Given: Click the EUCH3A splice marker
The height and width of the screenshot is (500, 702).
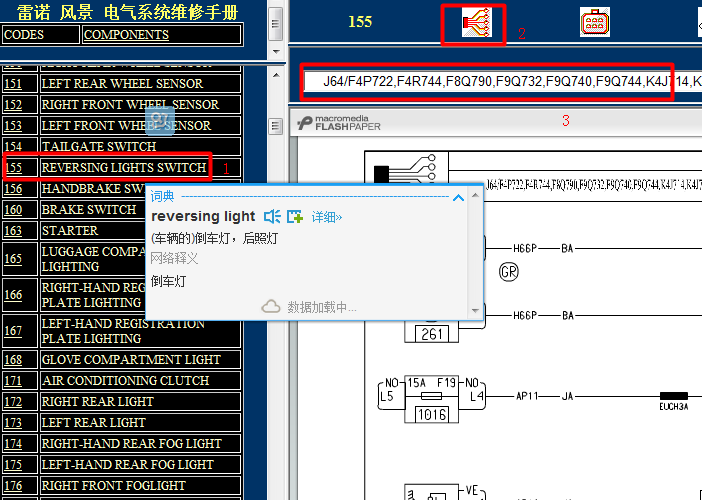Looking at the screenshot, I should click(x=674, y=396).
